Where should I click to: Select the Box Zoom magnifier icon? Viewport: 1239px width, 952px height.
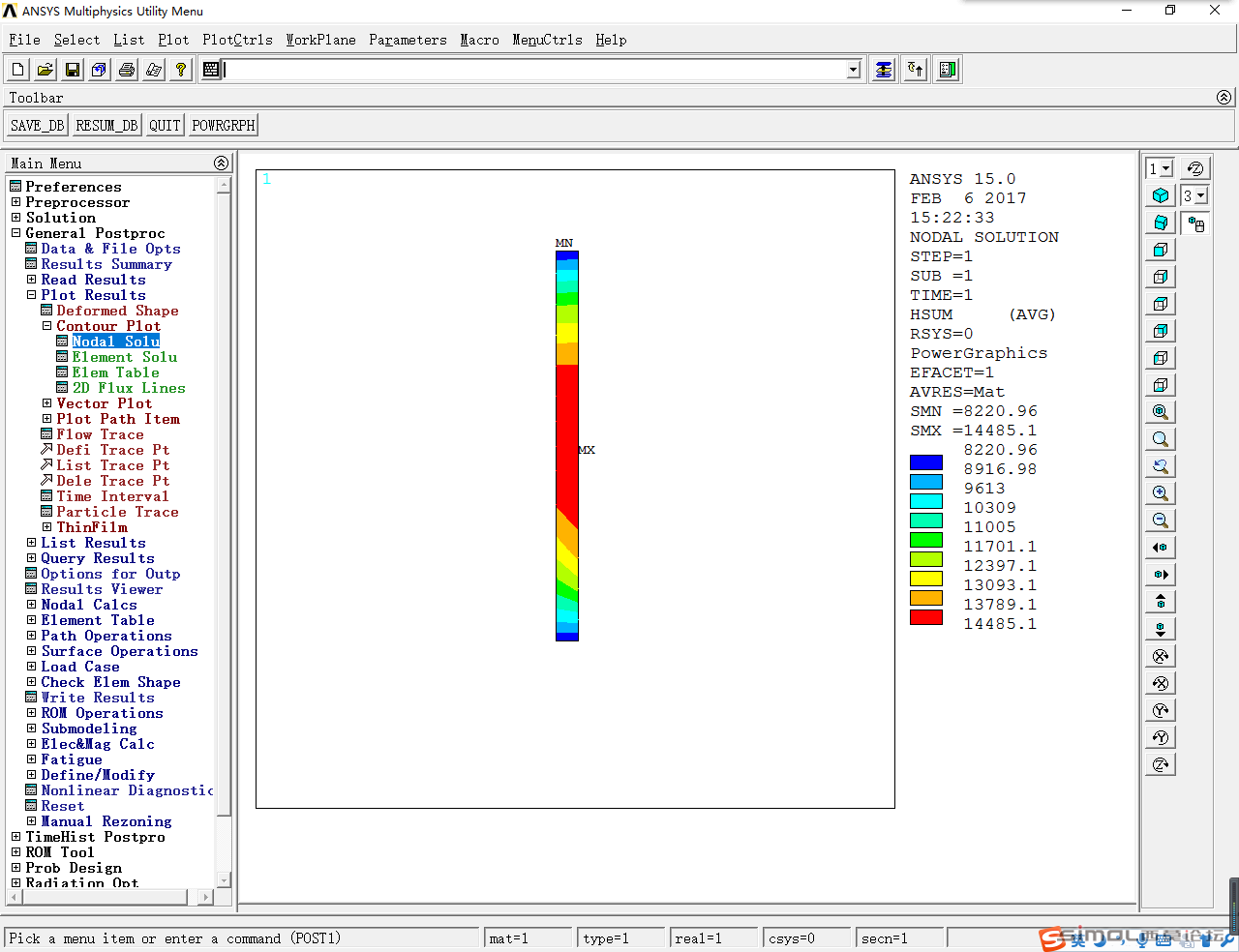tap(1161, 439)
